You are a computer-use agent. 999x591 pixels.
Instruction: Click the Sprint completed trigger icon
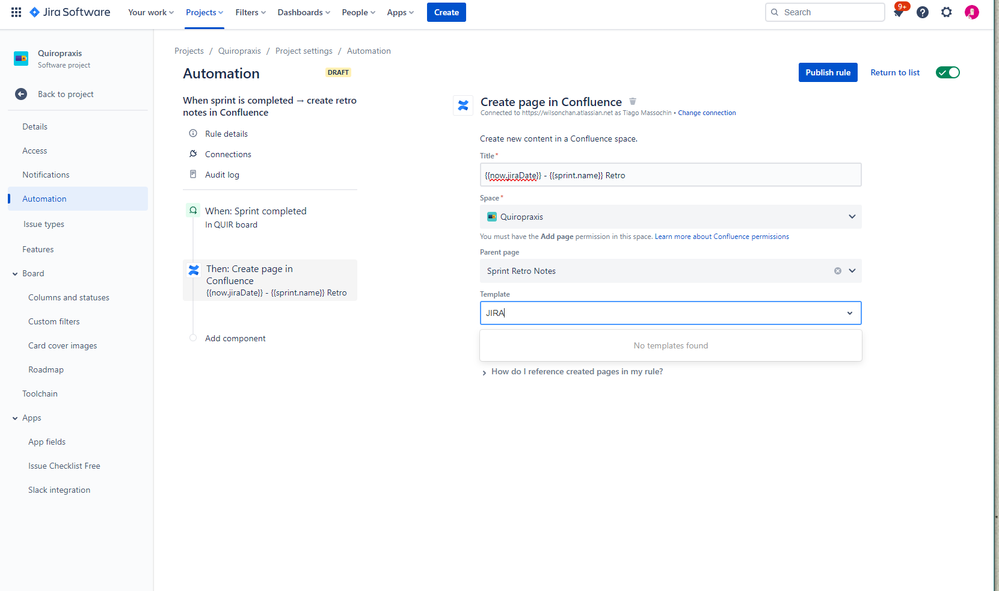[x=193, y=210]
